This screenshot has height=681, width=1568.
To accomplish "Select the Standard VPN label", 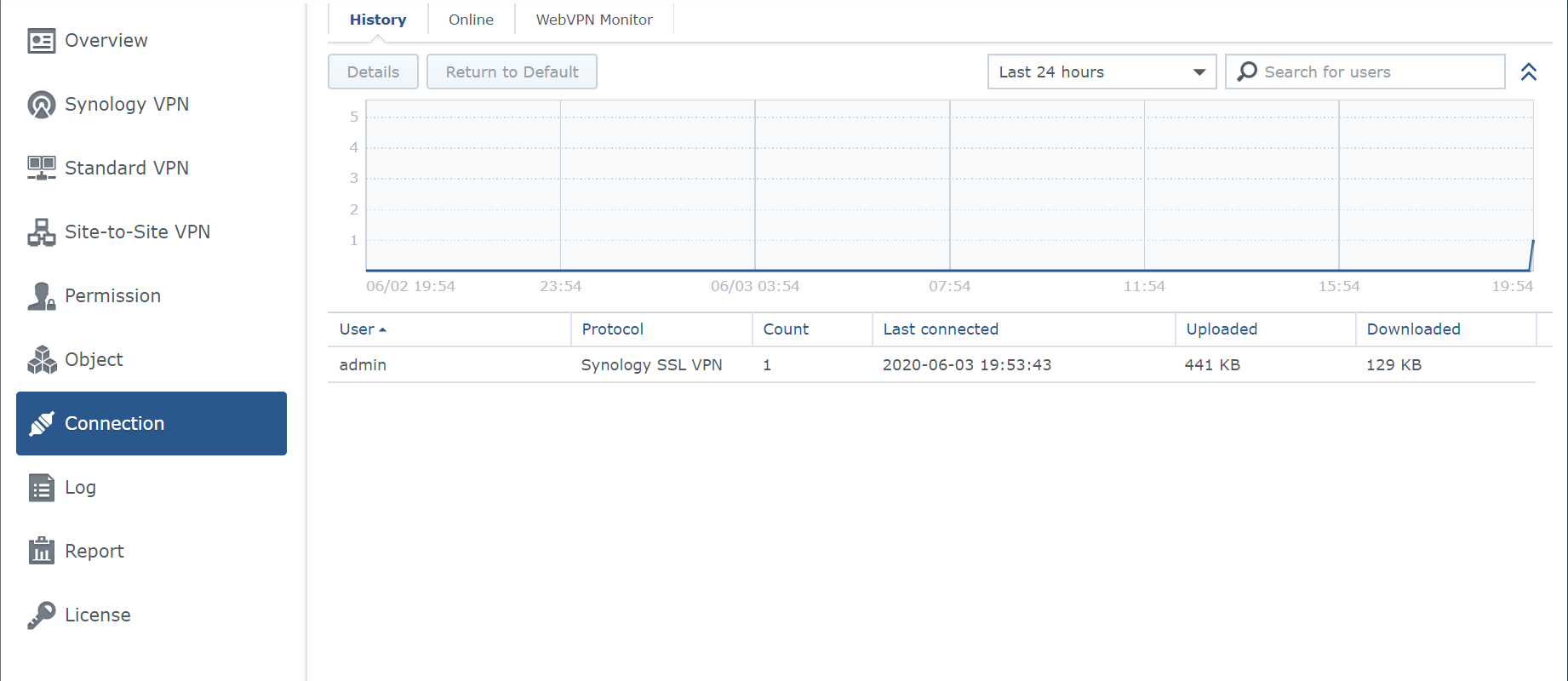I will click(127, 169).
